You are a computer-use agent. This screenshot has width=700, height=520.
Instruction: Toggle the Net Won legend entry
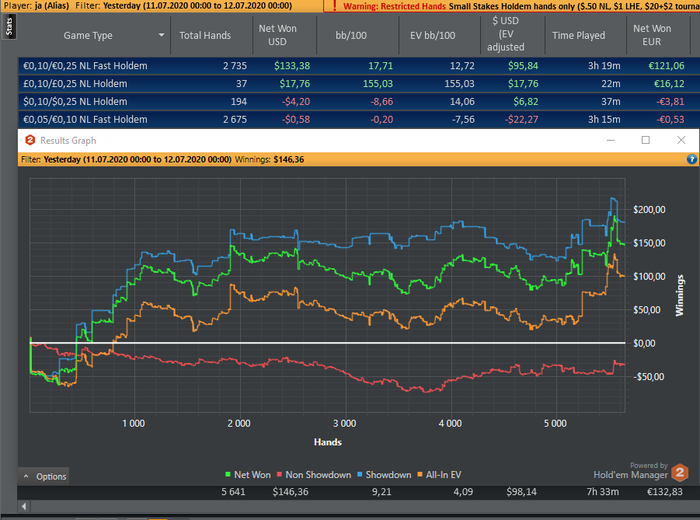pos(248,475)
